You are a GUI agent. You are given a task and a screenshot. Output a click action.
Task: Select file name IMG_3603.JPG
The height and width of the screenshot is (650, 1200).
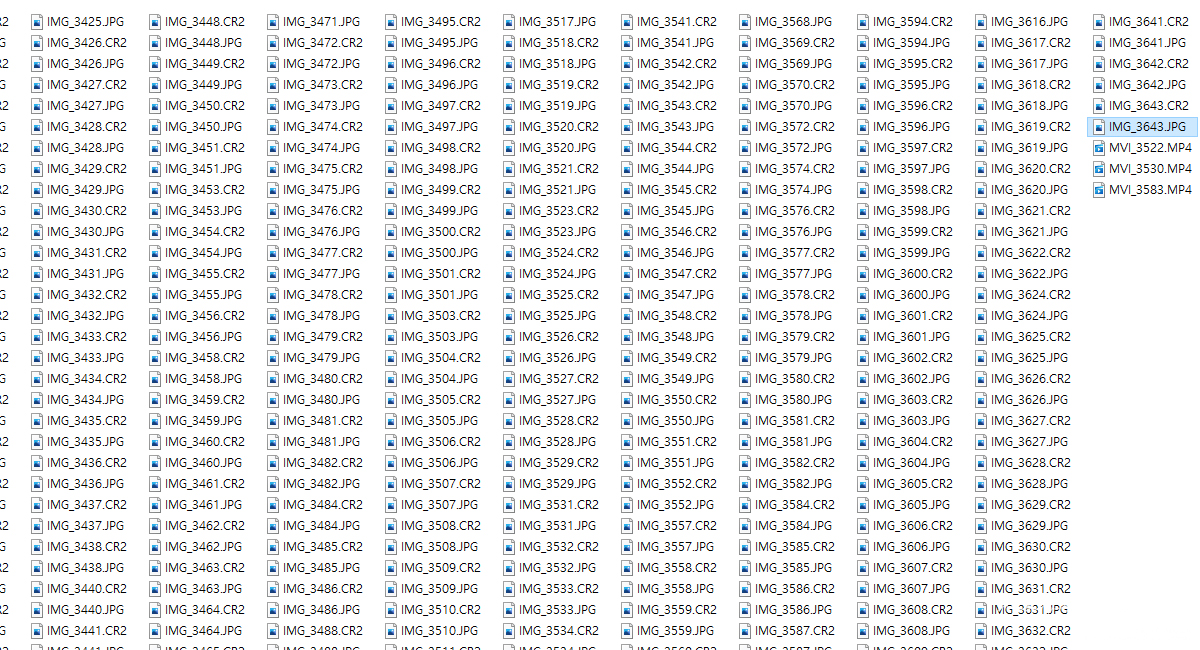[912, 420]
